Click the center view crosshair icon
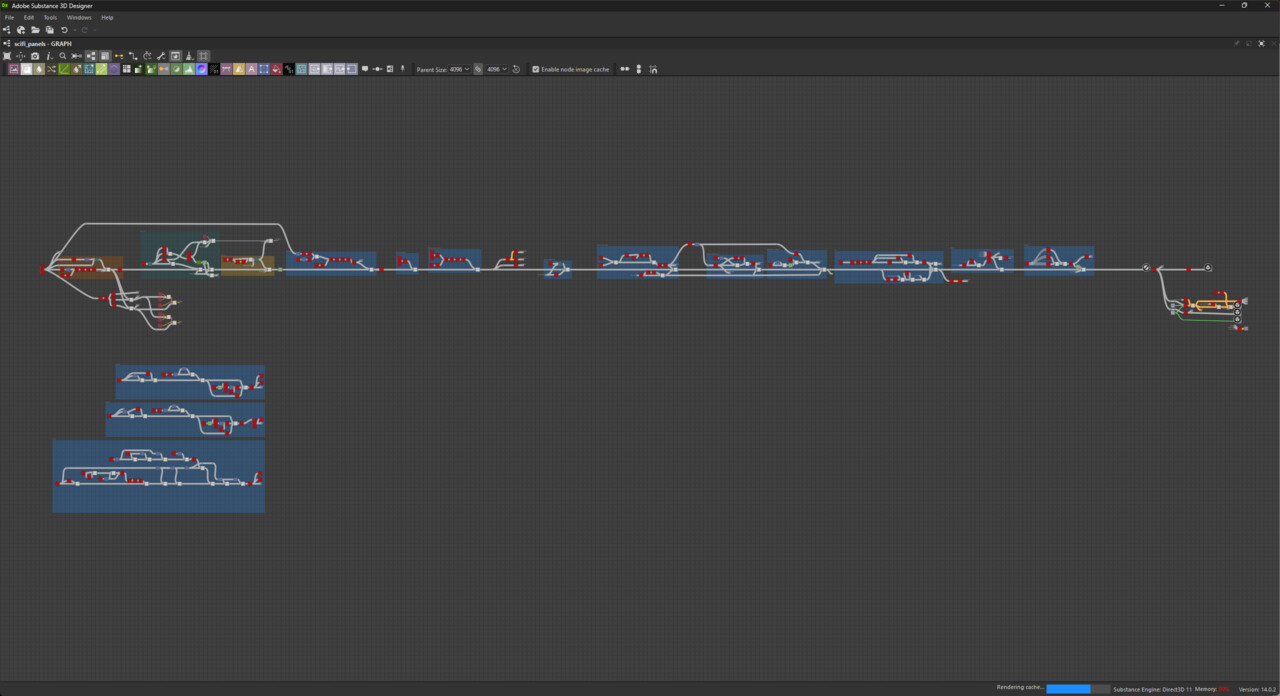Viewport: 1280px width, 696px height. (x=20, y=56)
